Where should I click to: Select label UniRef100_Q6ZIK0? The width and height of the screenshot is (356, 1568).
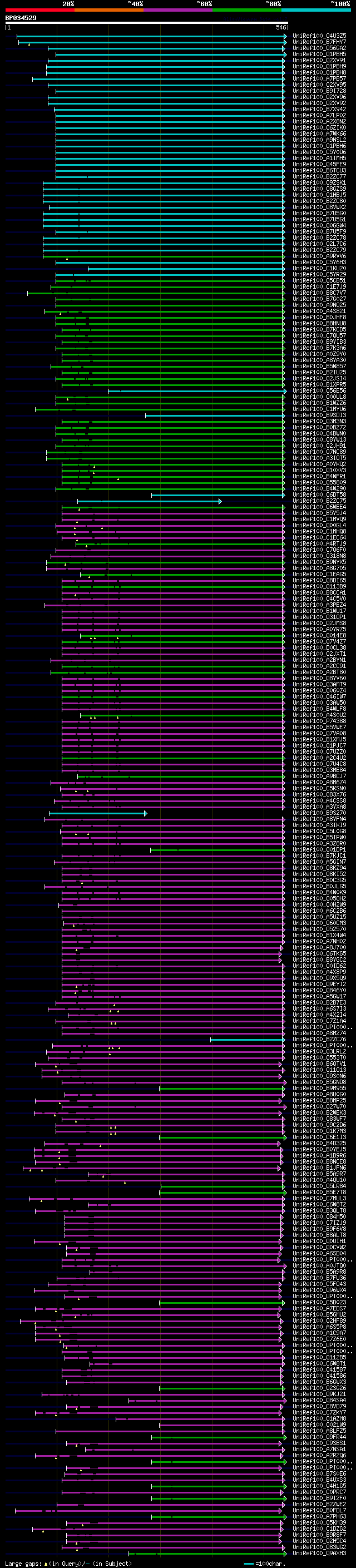[x=319, y=127]
